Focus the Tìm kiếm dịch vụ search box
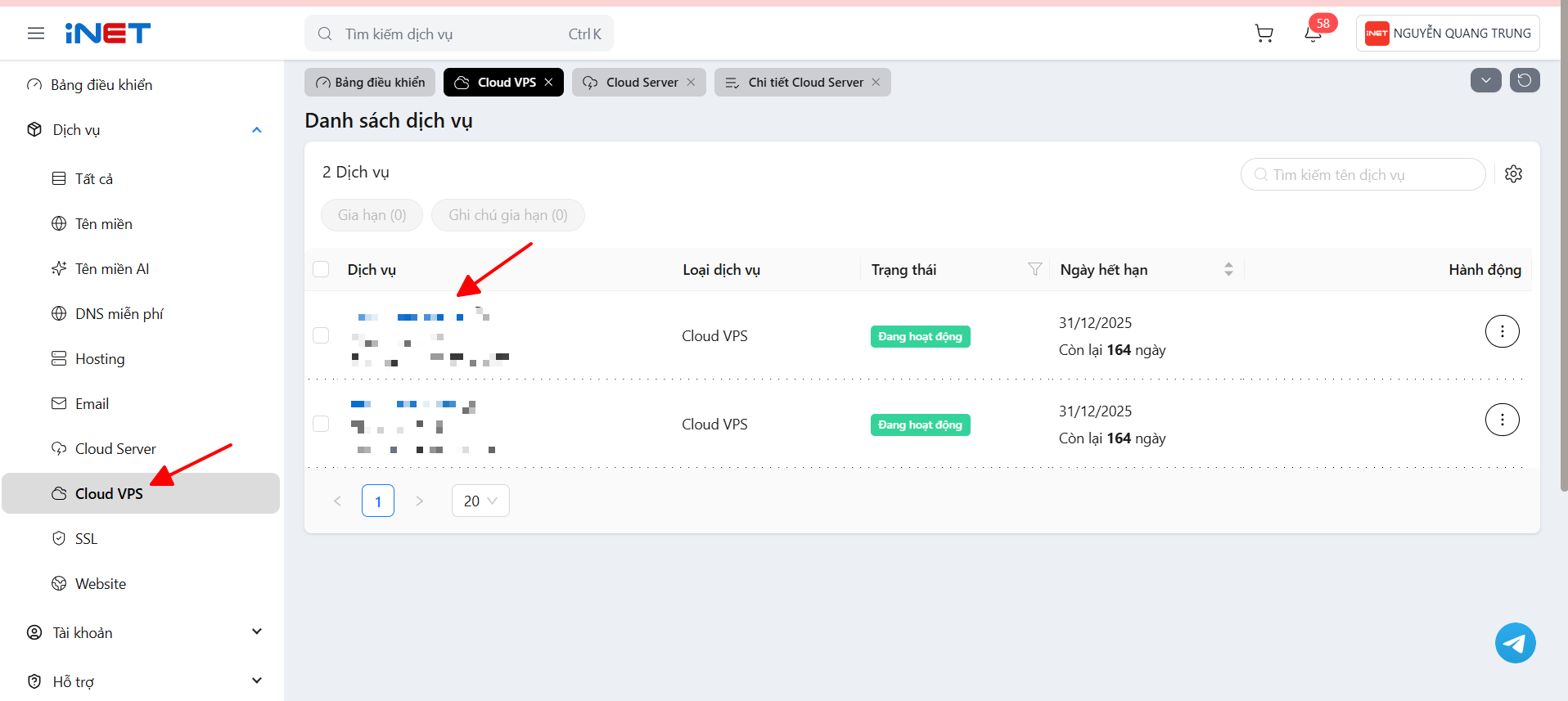Image resolution: width=1568 pixels, height=701 pixels. (x=459, y=34)
